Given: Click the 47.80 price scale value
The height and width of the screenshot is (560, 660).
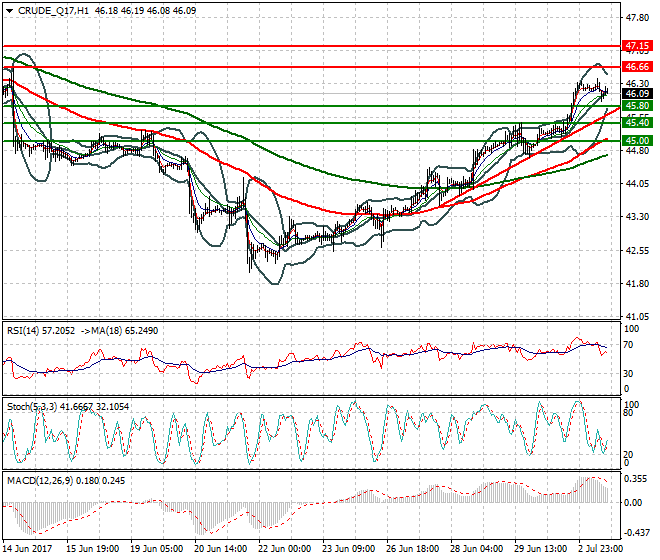Looking at the screenshot, I should [x=637, y=18].
